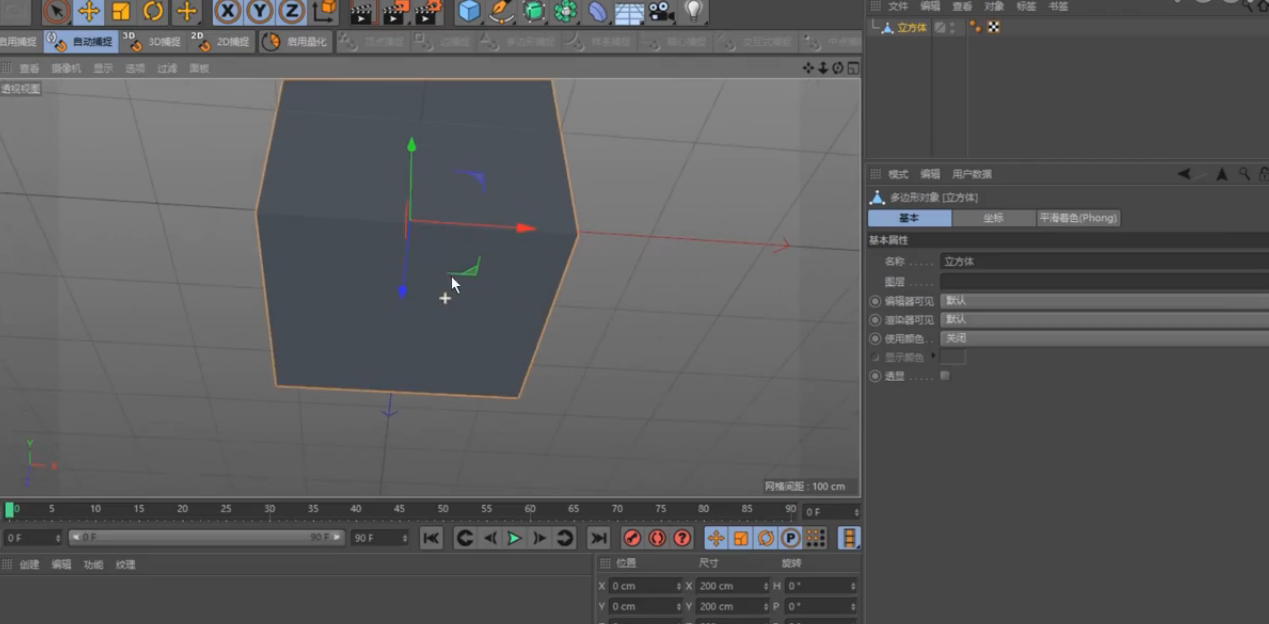This screenshot has width=1269, height=624.
Task: Toggle X axis lock
Action: point(228,11)
